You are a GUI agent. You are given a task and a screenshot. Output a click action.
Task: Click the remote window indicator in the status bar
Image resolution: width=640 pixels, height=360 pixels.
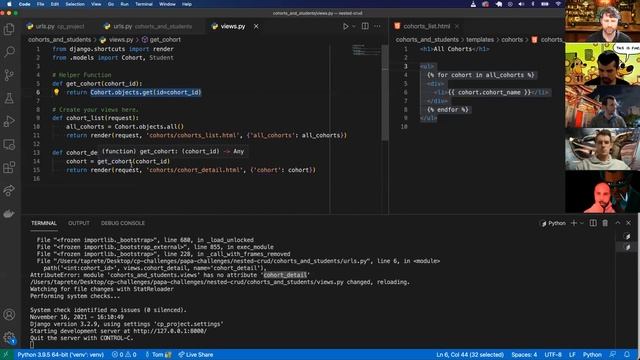coord(6,355)
